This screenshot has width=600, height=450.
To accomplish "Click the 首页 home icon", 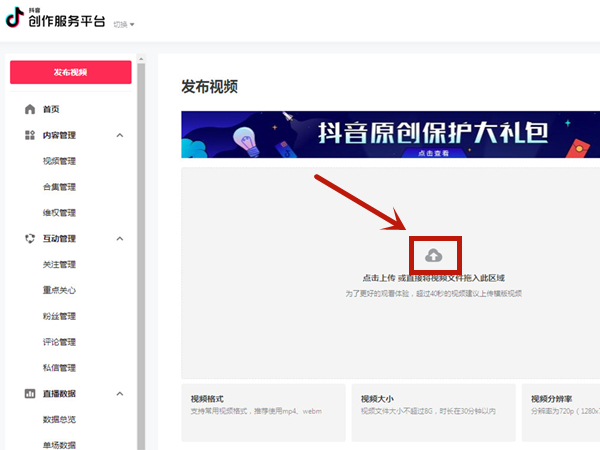I will 30,109.
